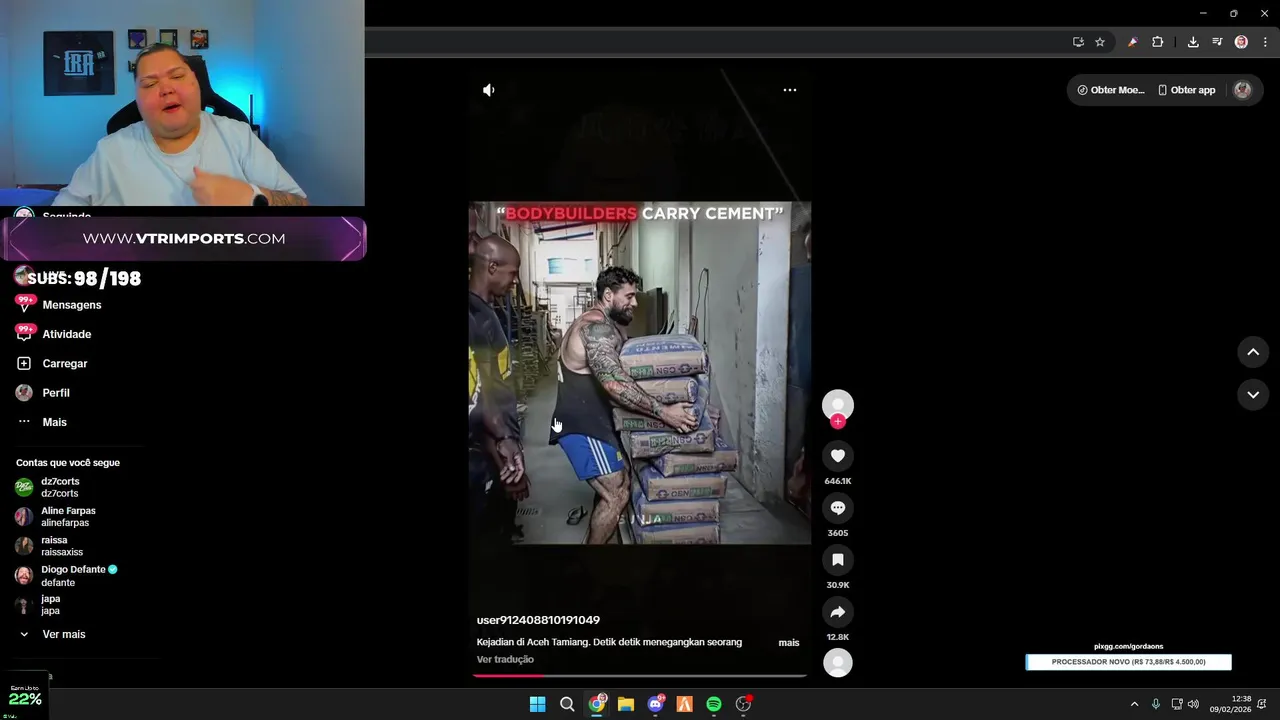Click the 'Obter app' button
This screenshot has height=720, width=1280.
(x=1187, y=90)
